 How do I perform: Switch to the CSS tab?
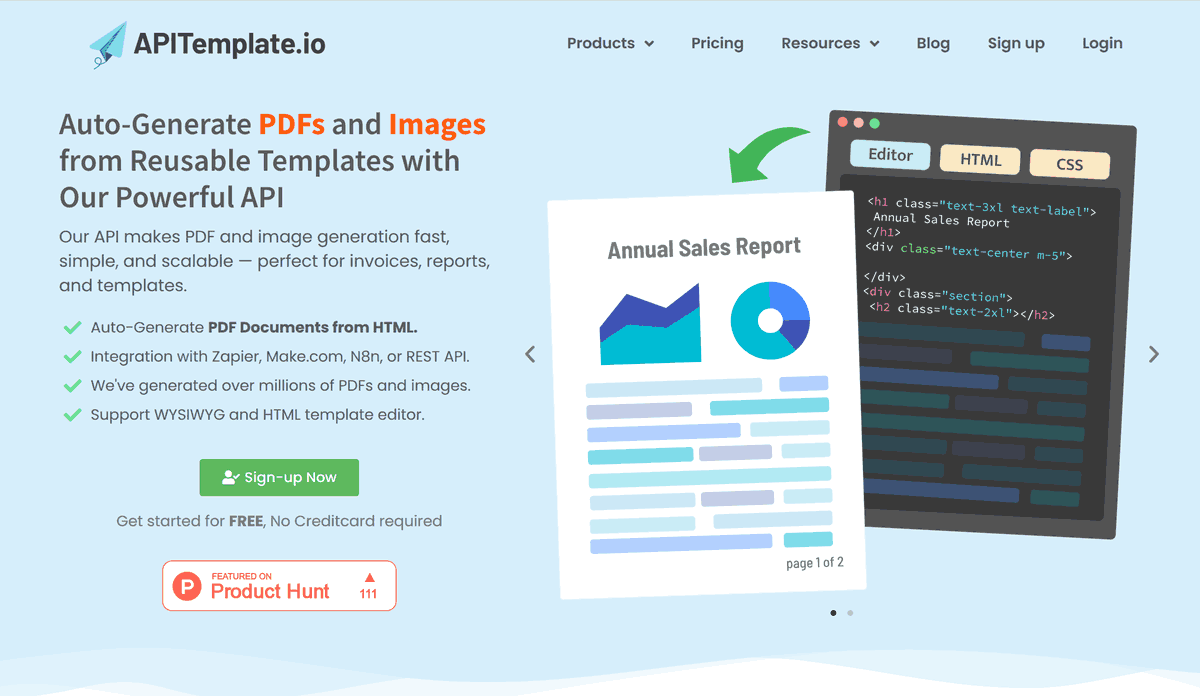(1069, 164)
